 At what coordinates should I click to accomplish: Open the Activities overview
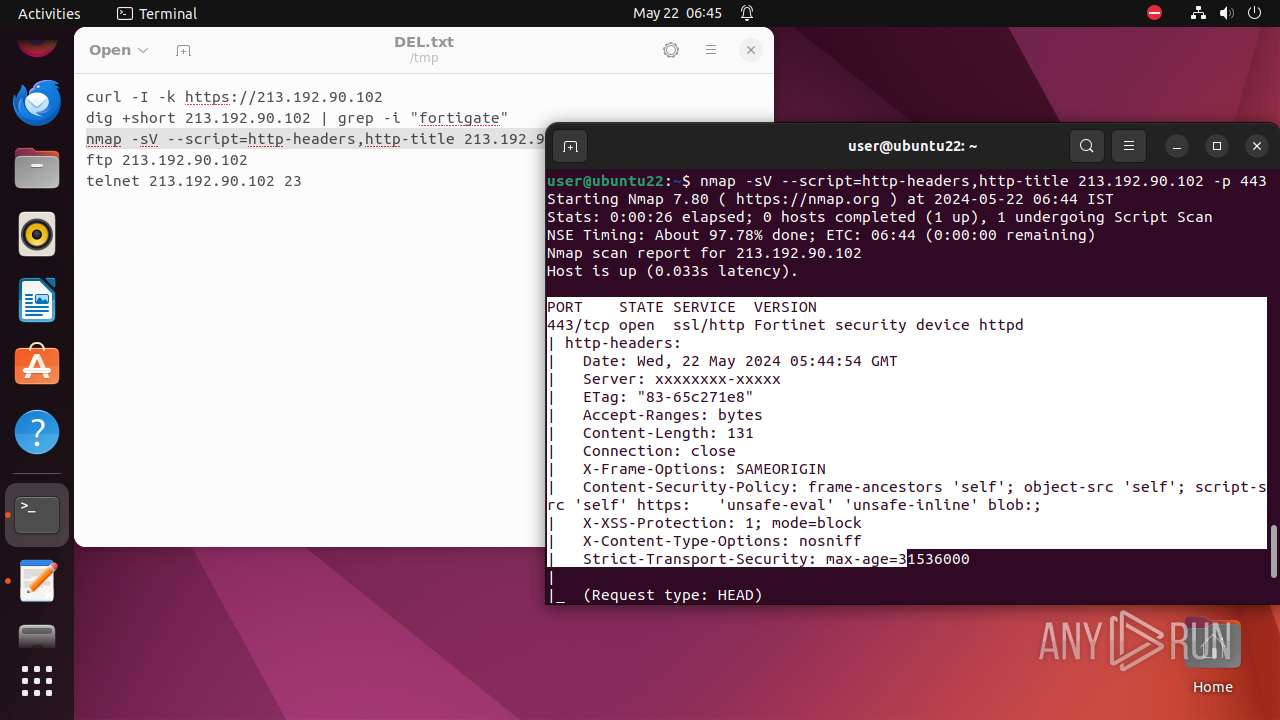(x=49, y=13)
